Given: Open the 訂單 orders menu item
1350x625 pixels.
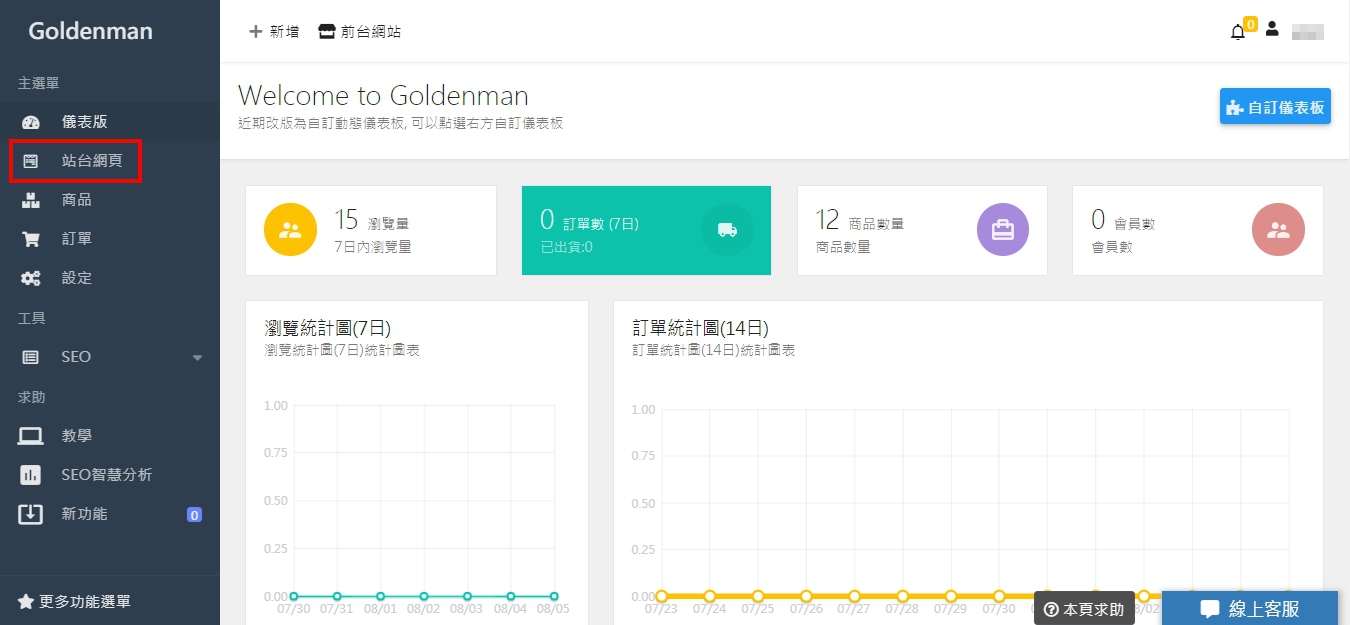Looking at the screenshot, I should point(110,239).
